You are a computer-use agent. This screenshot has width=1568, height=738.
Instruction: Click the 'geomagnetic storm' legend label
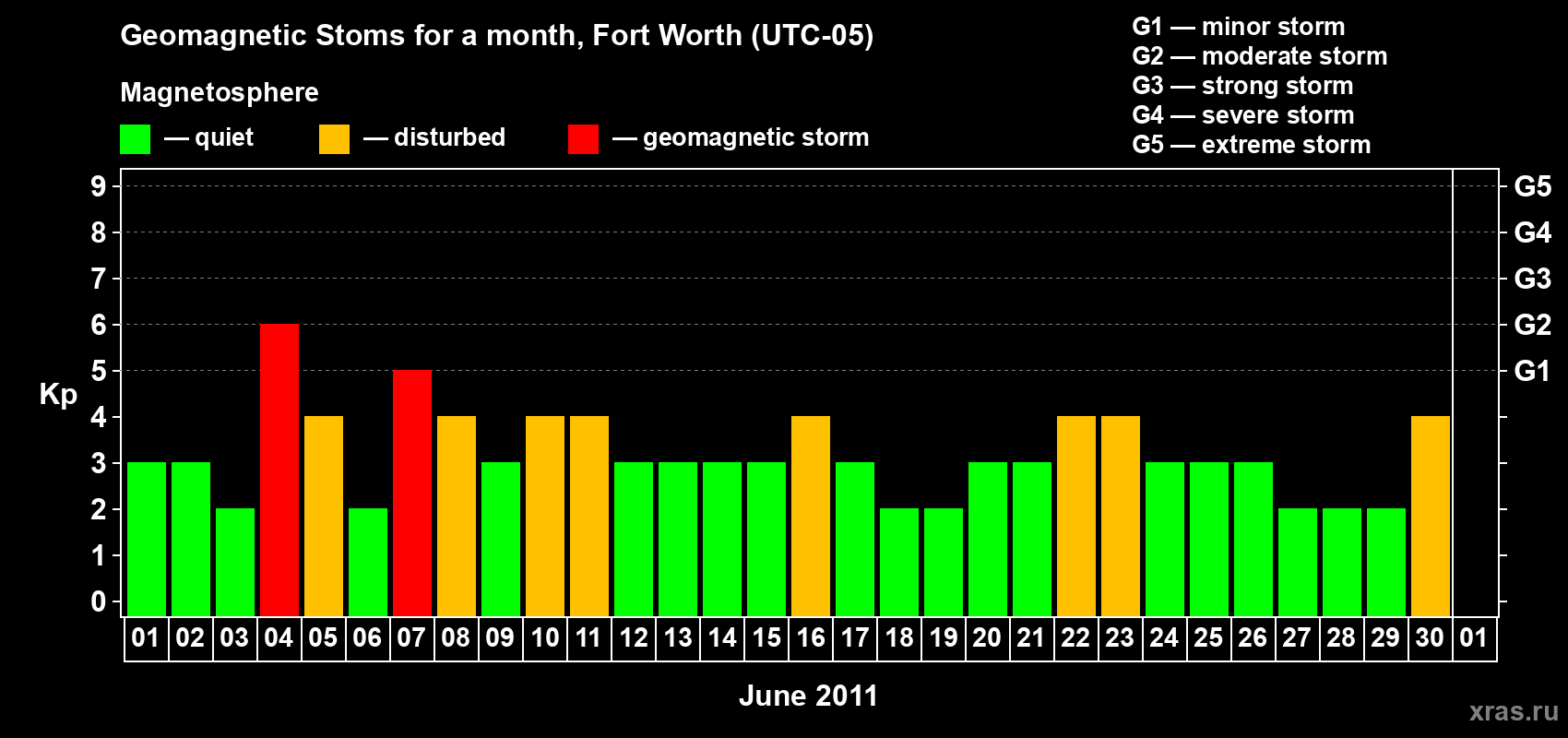point(756,137)
